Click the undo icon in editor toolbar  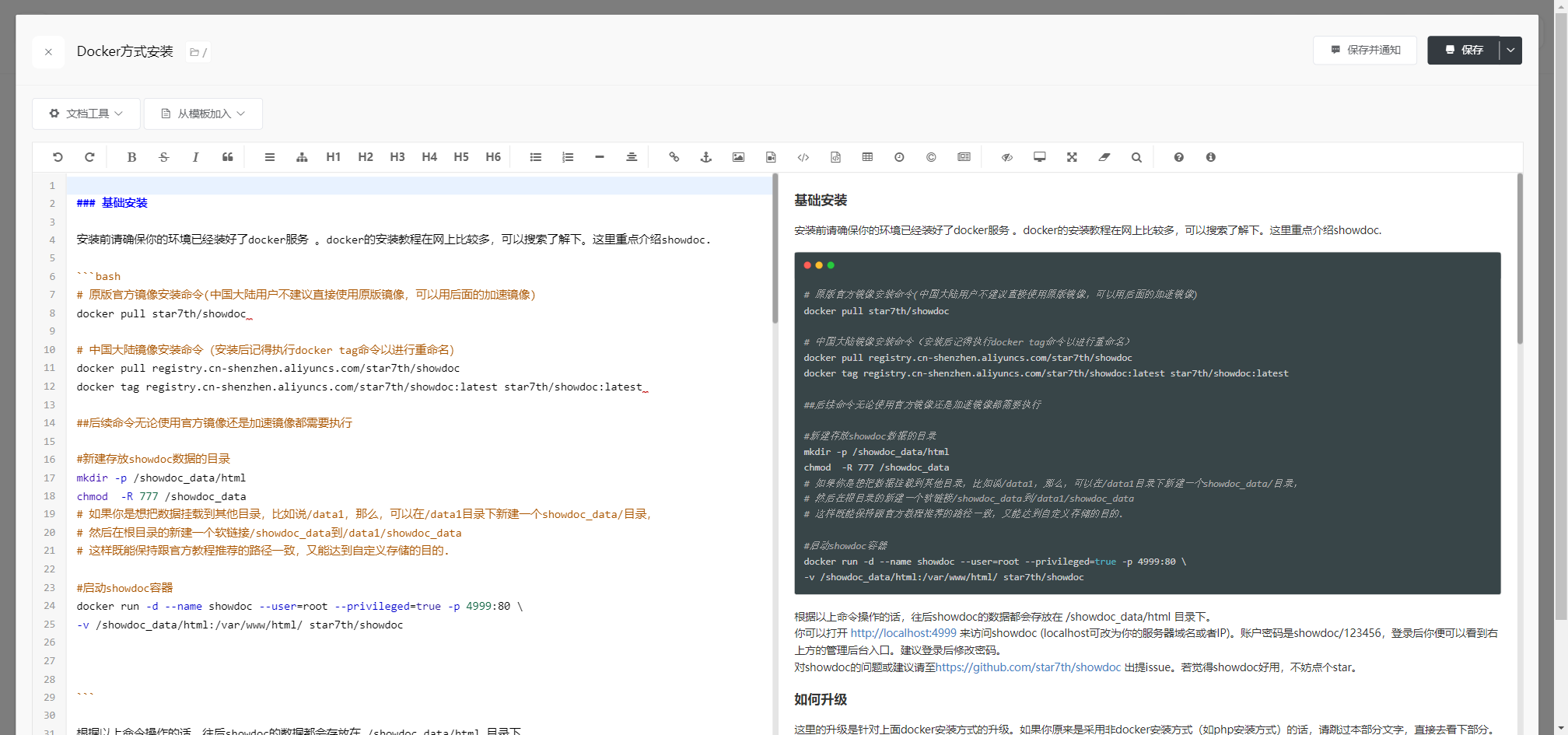[58, 157]
